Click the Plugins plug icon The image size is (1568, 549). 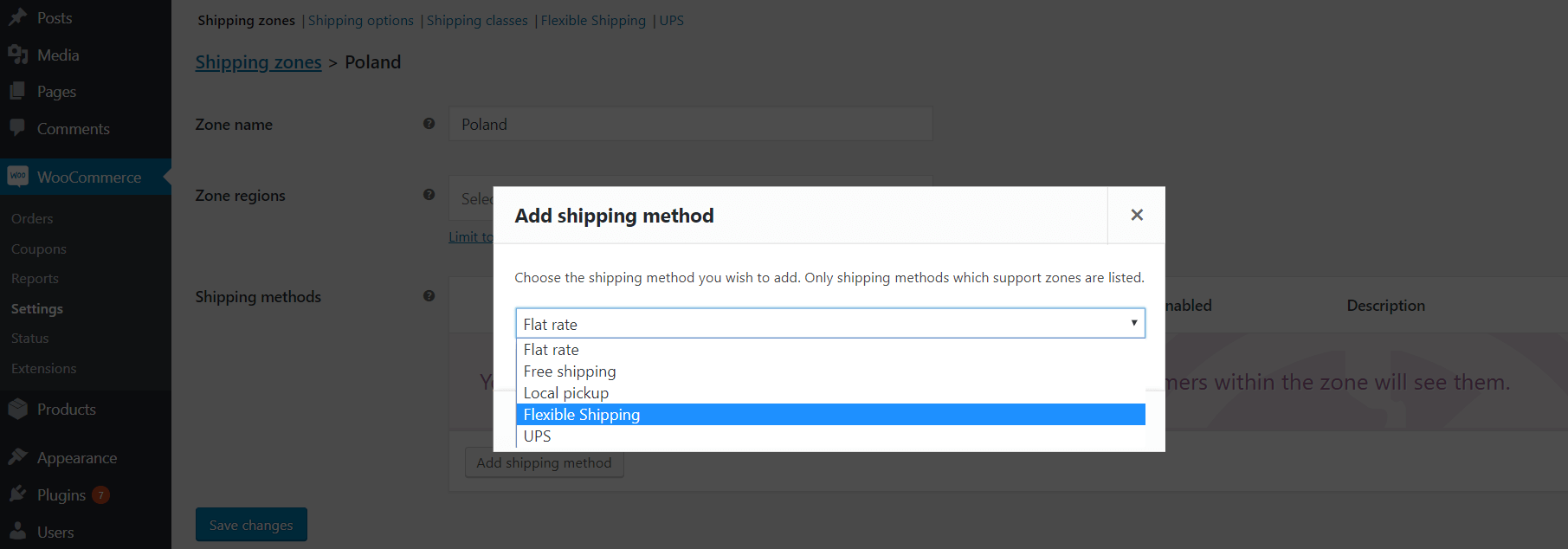(17, 494)
